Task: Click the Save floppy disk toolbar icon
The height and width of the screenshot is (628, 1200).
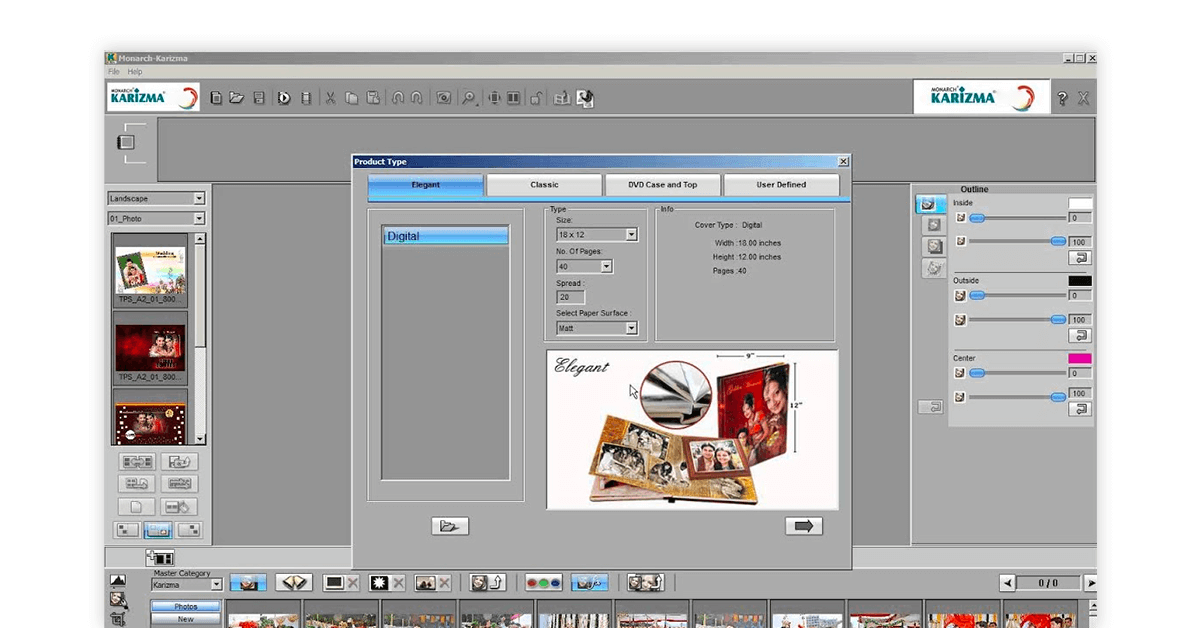Action: click(259, 98)
